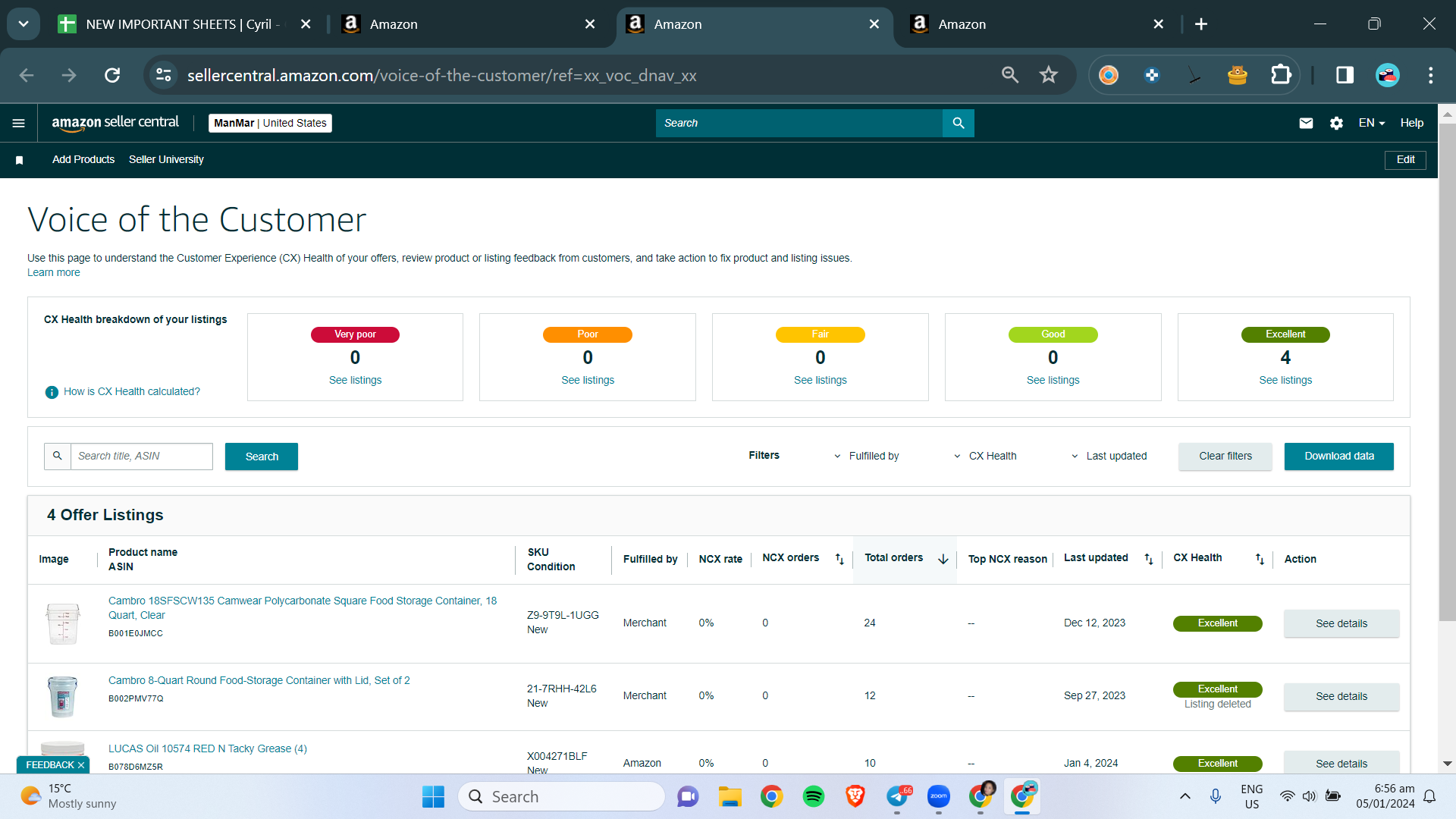Open Seller University menu item
Screen dimensions: 1456x819
click(166, 159)
